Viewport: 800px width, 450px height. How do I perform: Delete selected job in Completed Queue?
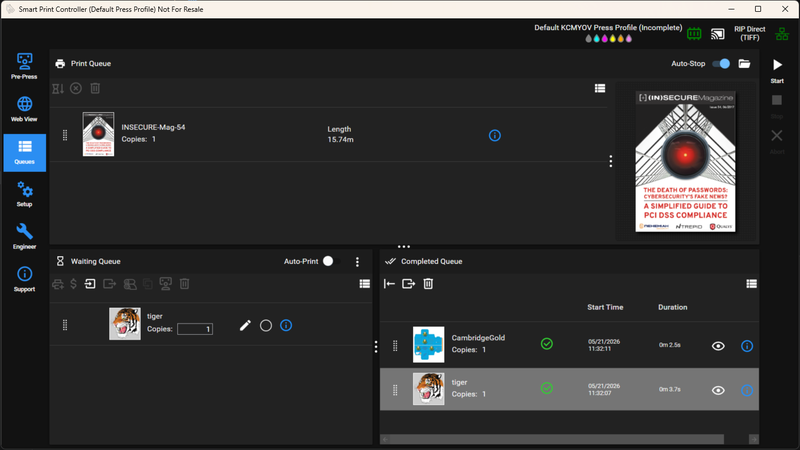428,284
